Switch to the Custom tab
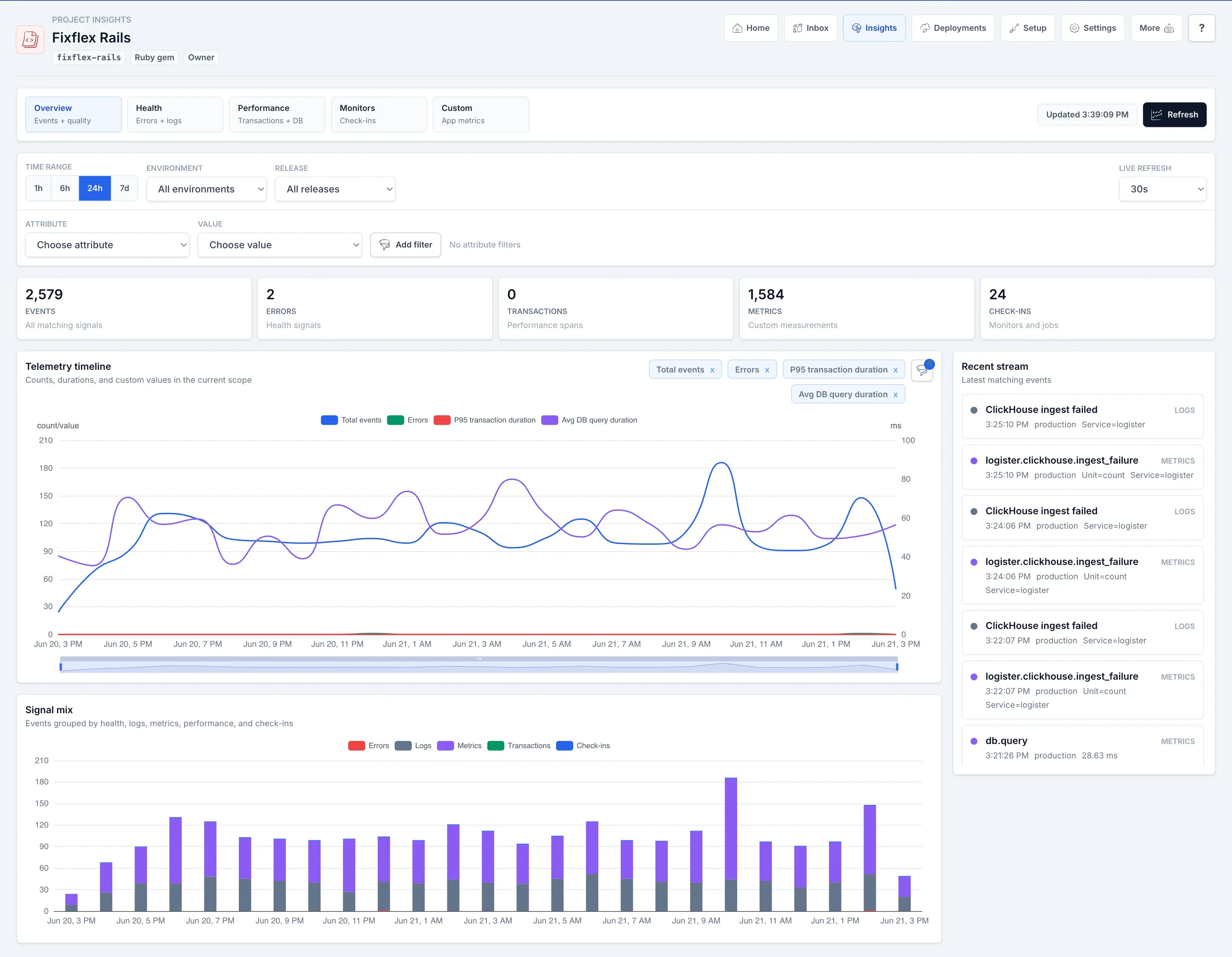The image size is (1232, 957). 480,115
